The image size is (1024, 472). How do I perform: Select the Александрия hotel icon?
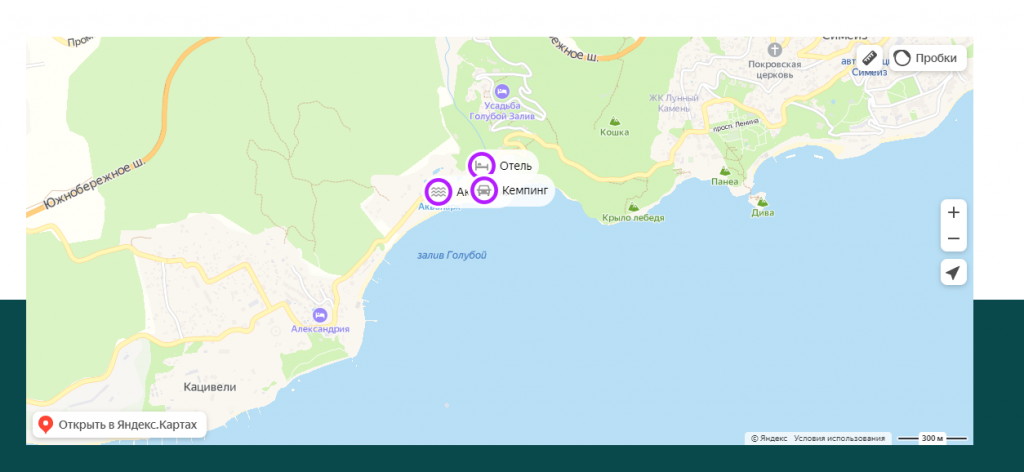[x=320, y=315]
